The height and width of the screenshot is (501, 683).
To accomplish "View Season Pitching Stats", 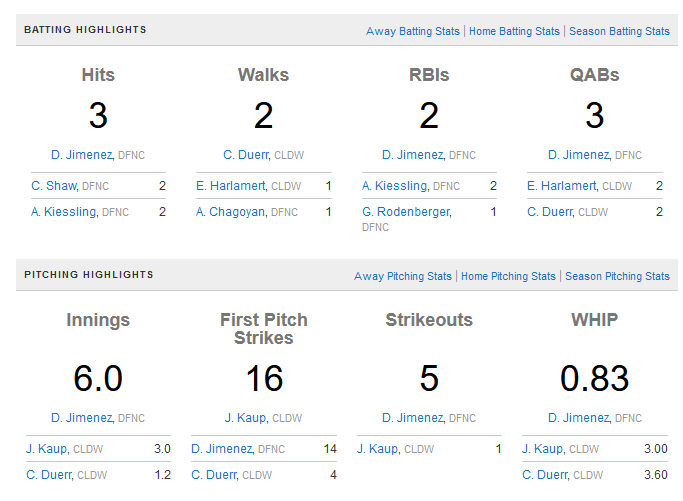I will coord(617,276).
